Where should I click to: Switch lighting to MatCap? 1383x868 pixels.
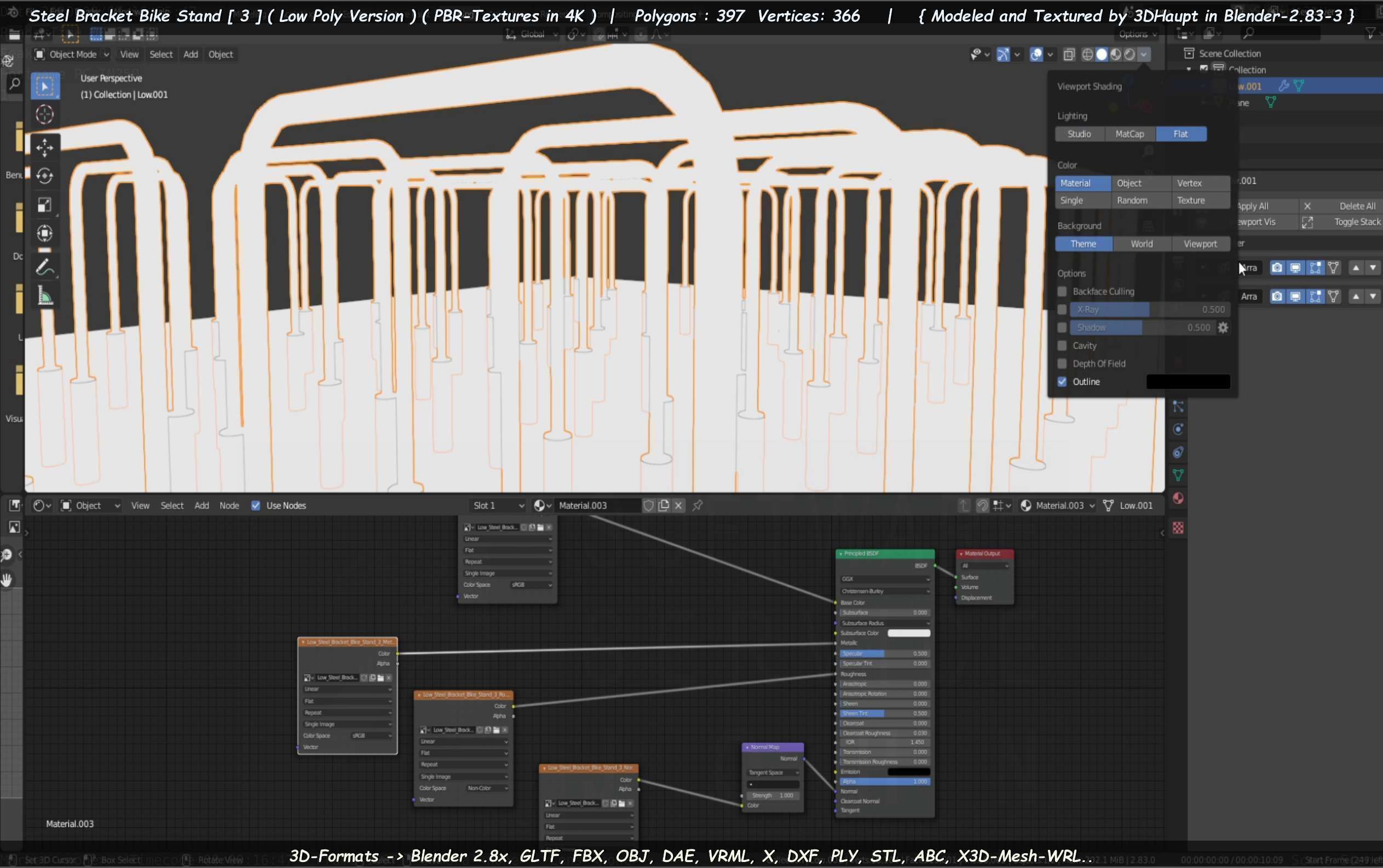pos(1129,134)
